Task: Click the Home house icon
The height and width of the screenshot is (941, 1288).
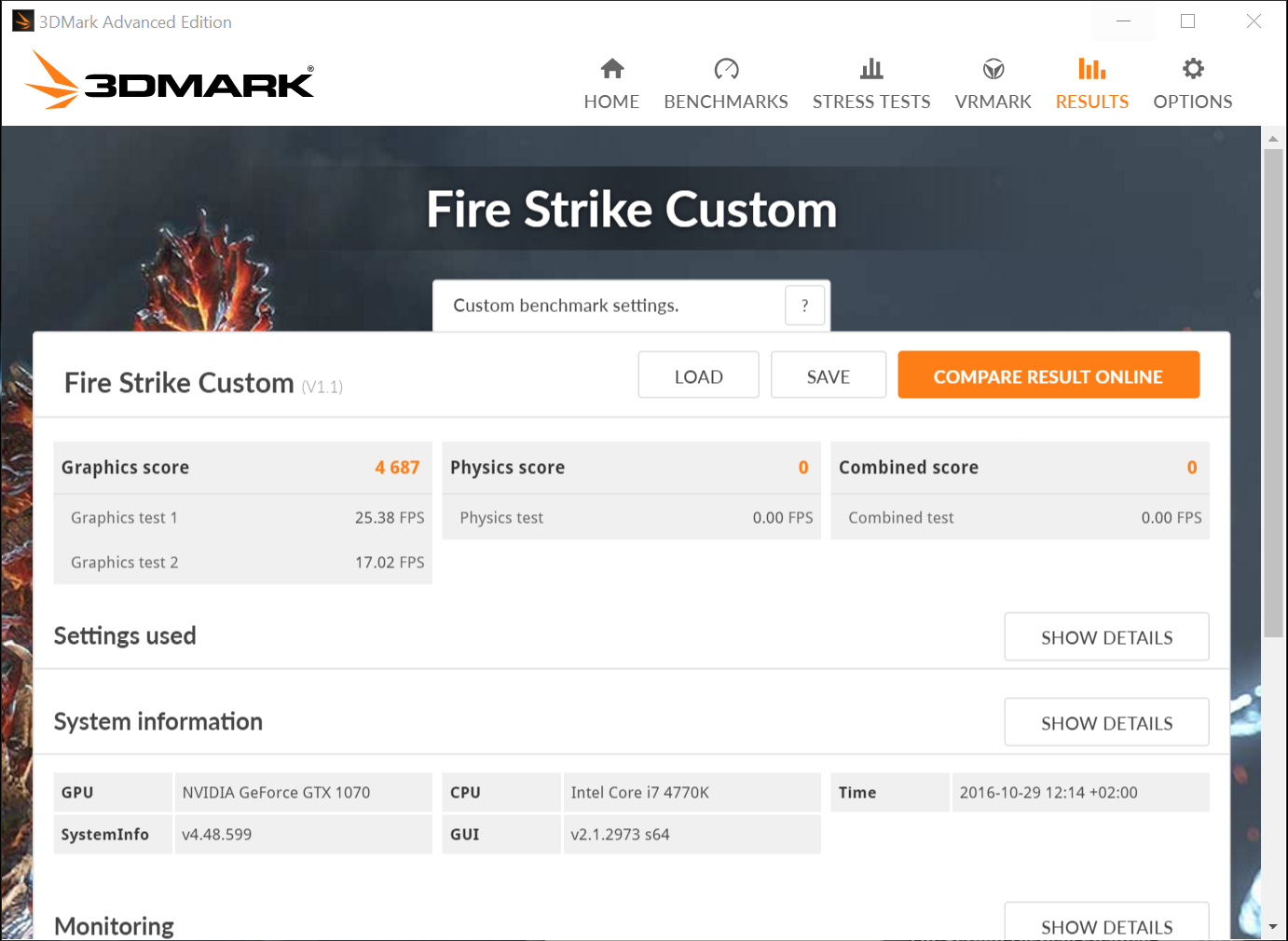Action: tap(612, 68)
